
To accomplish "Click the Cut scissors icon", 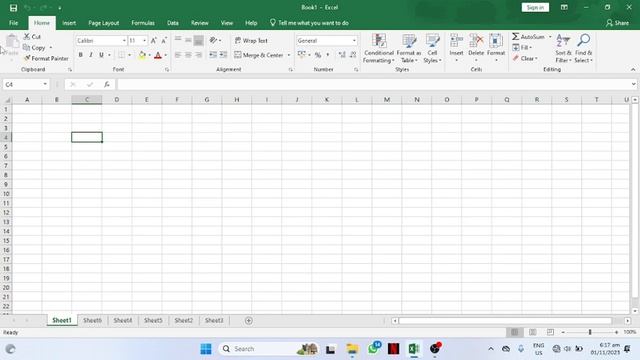I will 27,37.
